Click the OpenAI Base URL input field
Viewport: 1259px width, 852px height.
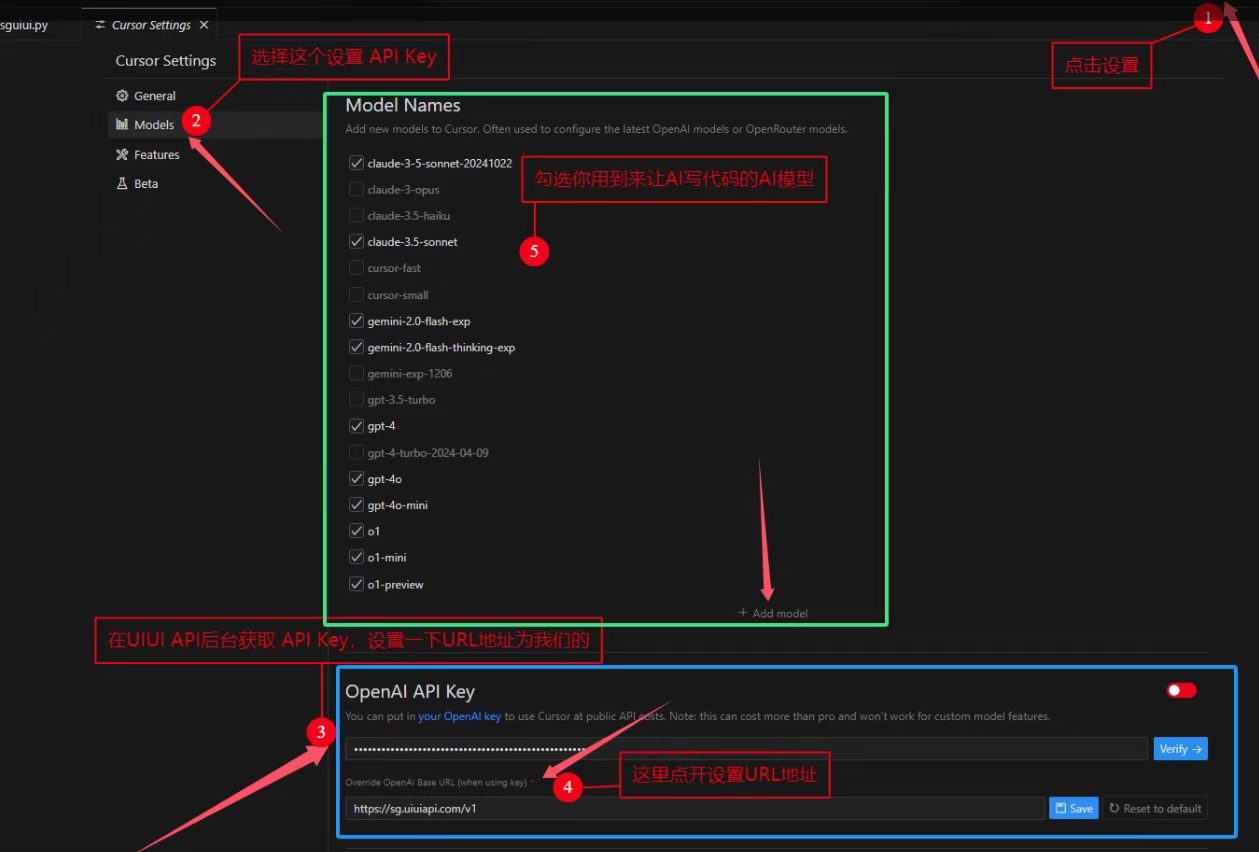[694, 808]
